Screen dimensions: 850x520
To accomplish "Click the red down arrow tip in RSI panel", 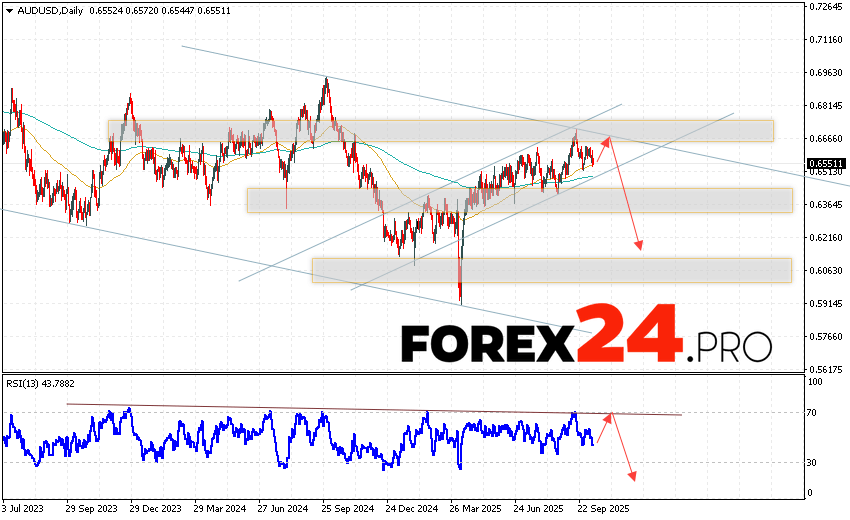I will pos(632,476).
